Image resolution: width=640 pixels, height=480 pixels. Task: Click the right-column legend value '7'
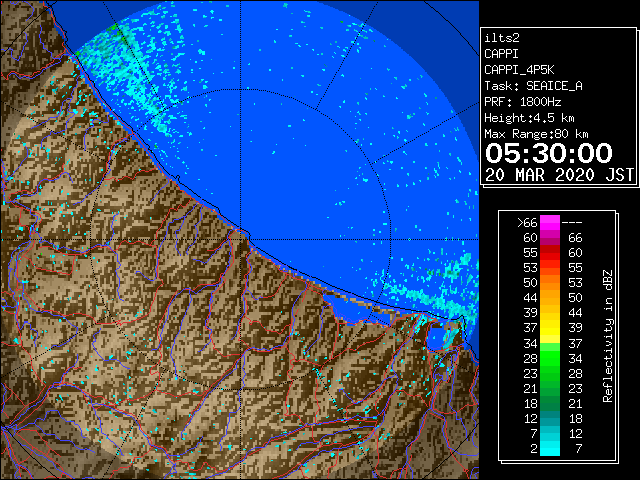tap(578, 449)
